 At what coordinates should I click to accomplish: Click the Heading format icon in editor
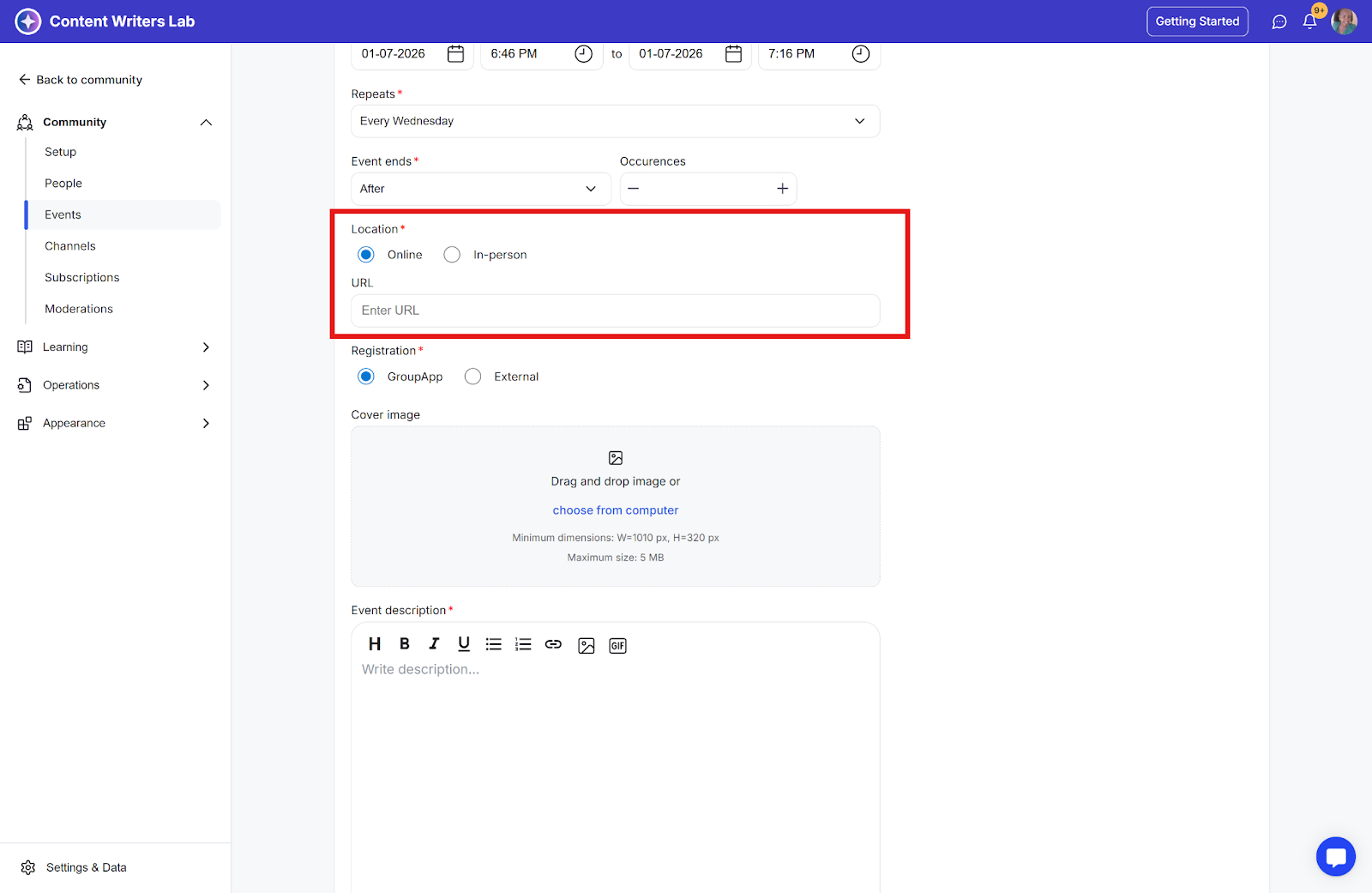375,644
